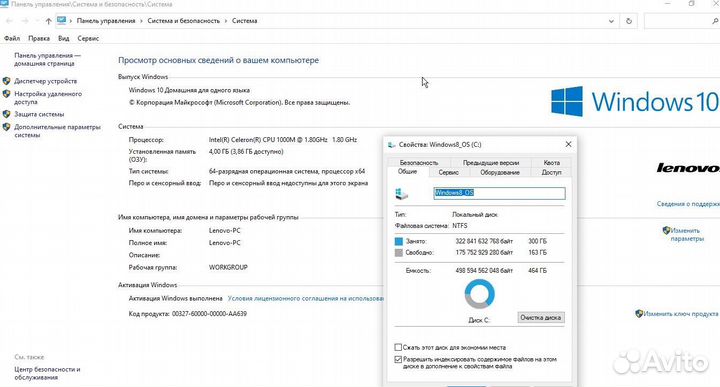
Task: Click the Back arrow in Explorer toolbar
Action: (9, 21)
